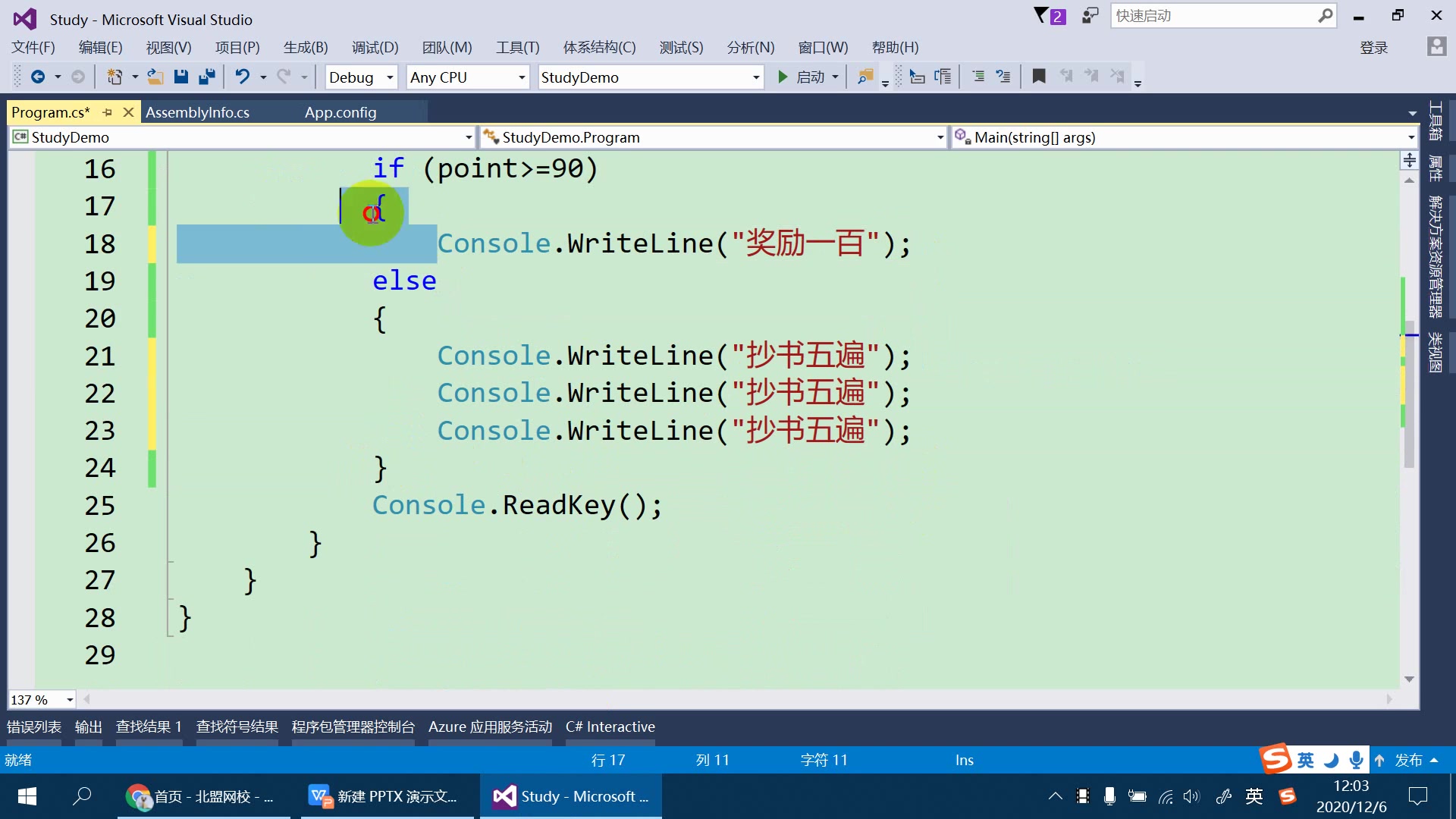Click the 登录 sign-in link
Image resolution: width=1456 pixels, height=819 pixels.
(x=1373, y=48)
